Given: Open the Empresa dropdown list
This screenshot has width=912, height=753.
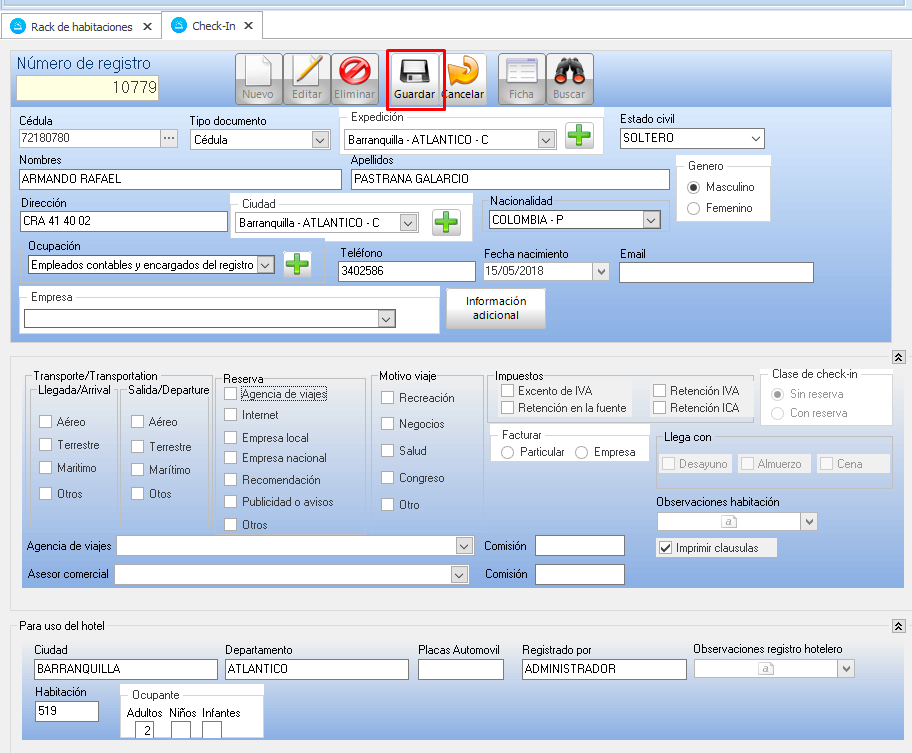Looking at the screenshot, I should point(386,318).
